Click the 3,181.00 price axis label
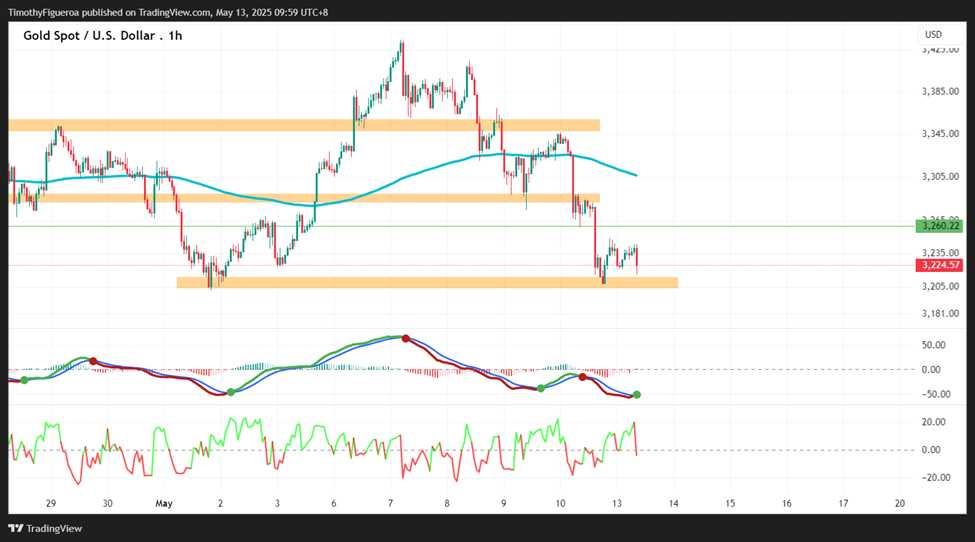This screenshot has width=975, height=542. [940, 313]
